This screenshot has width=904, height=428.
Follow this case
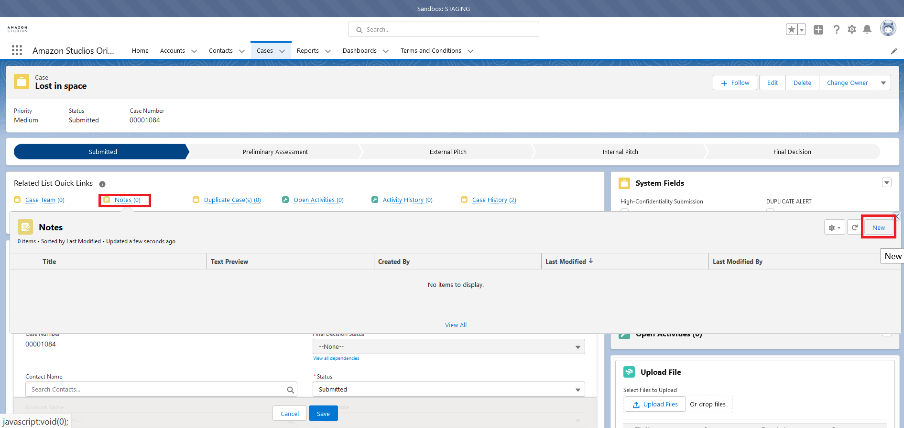(736, 83)
